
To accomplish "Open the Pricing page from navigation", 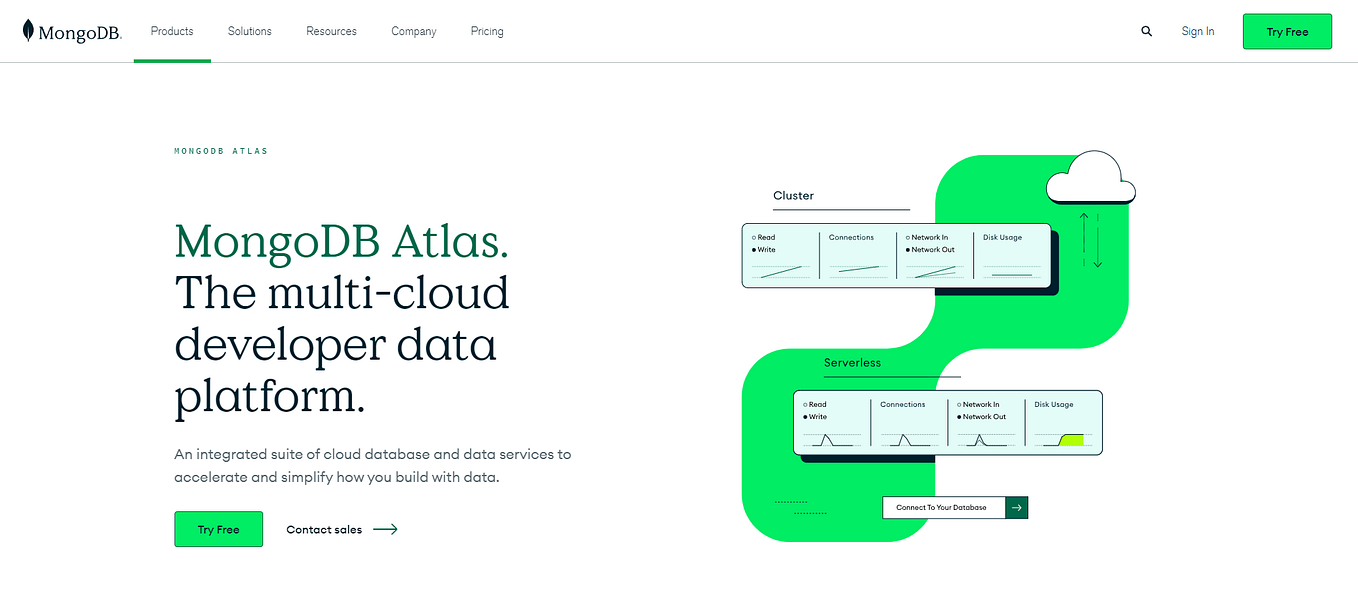I will click(x=487, y=31).
